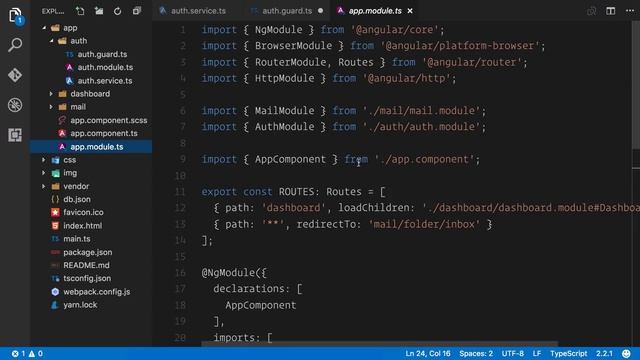Image resolution: width=640 pixels, height=360 pixels.
Task: Click the horizontal editor scrollbar
Action: pyautogui.click(x=380, y=344)
